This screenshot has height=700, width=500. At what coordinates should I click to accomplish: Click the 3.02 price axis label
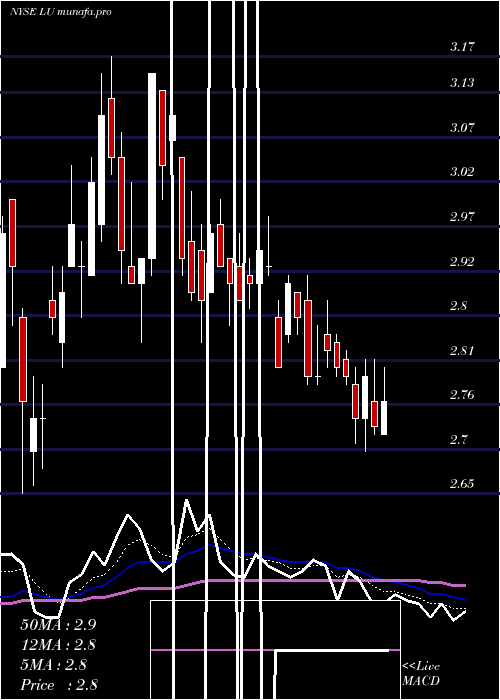point(462,171)
